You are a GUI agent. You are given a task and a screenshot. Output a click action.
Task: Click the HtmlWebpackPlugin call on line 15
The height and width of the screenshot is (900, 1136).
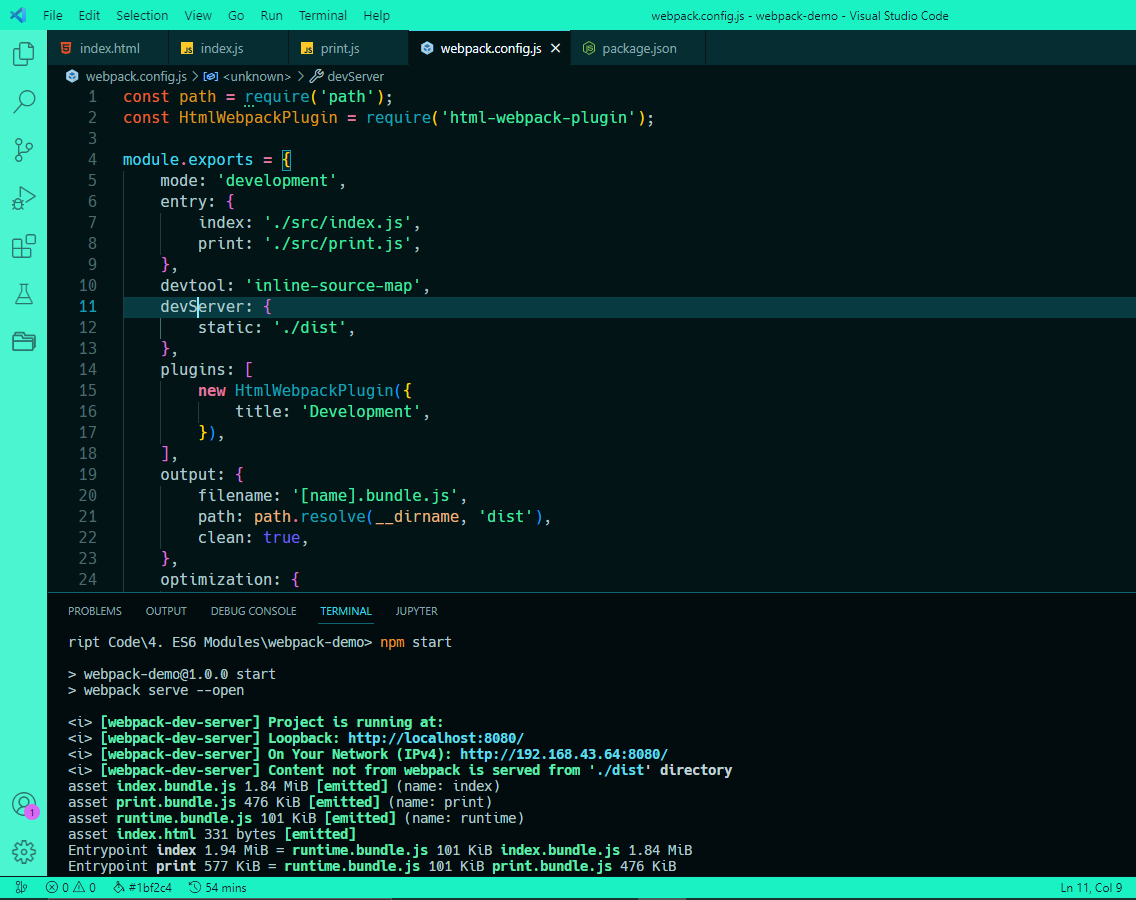click(314, 391)
